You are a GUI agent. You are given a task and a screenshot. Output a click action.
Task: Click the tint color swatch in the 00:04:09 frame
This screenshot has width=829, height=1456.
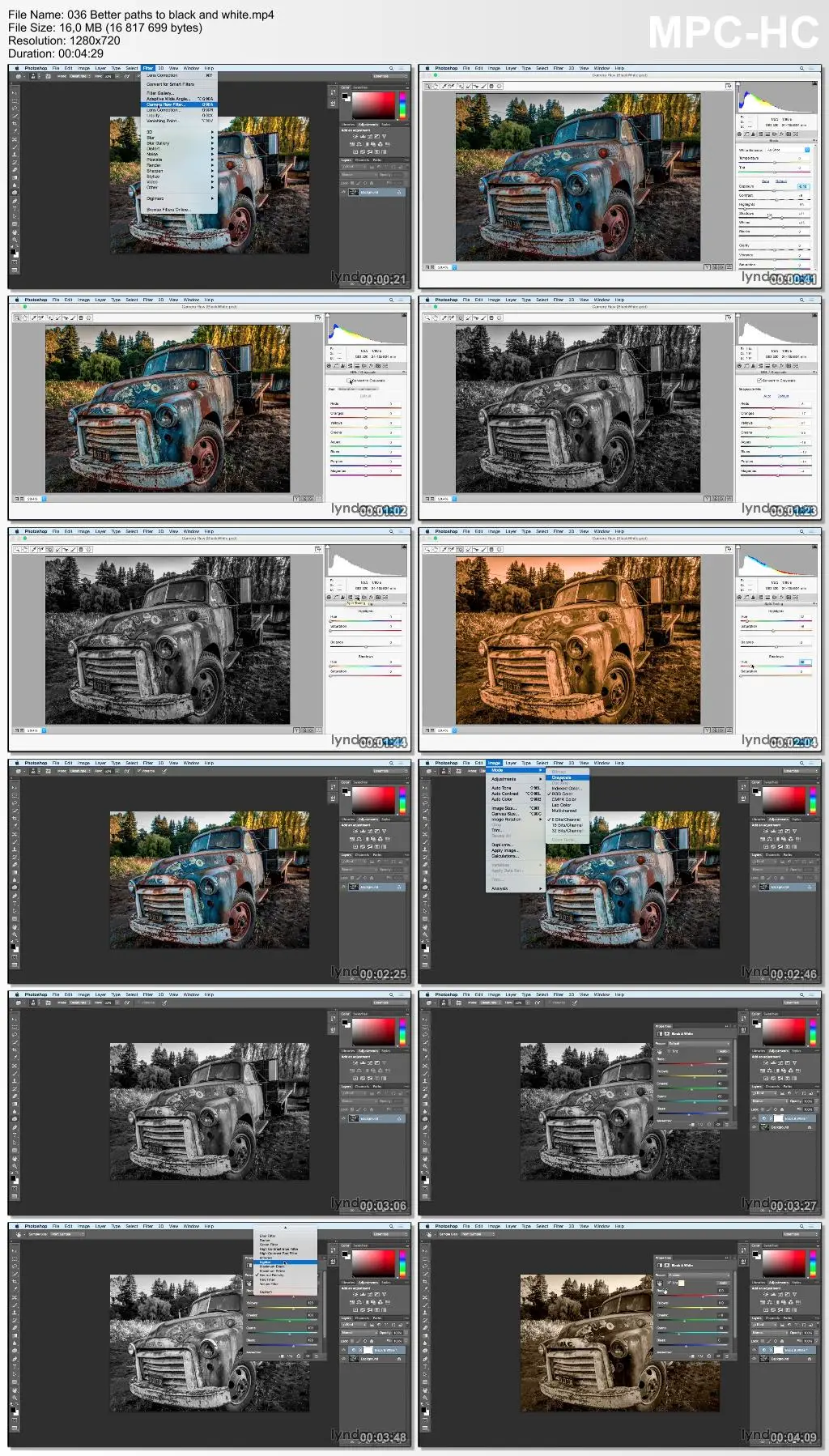click(681, 1283)
